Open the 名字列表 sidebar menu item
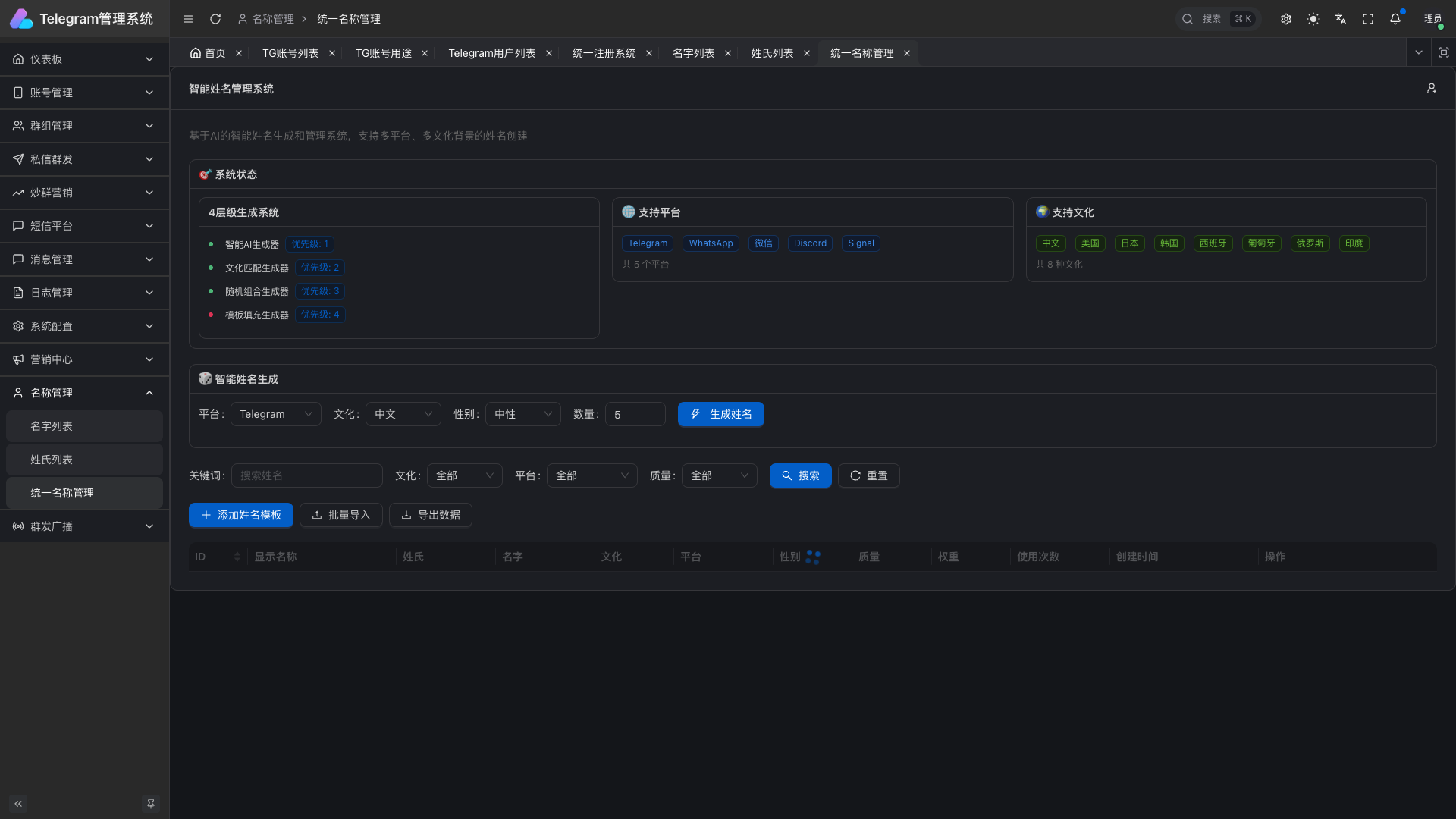This screenshot has width=1456, height=819. click(52, 426)
